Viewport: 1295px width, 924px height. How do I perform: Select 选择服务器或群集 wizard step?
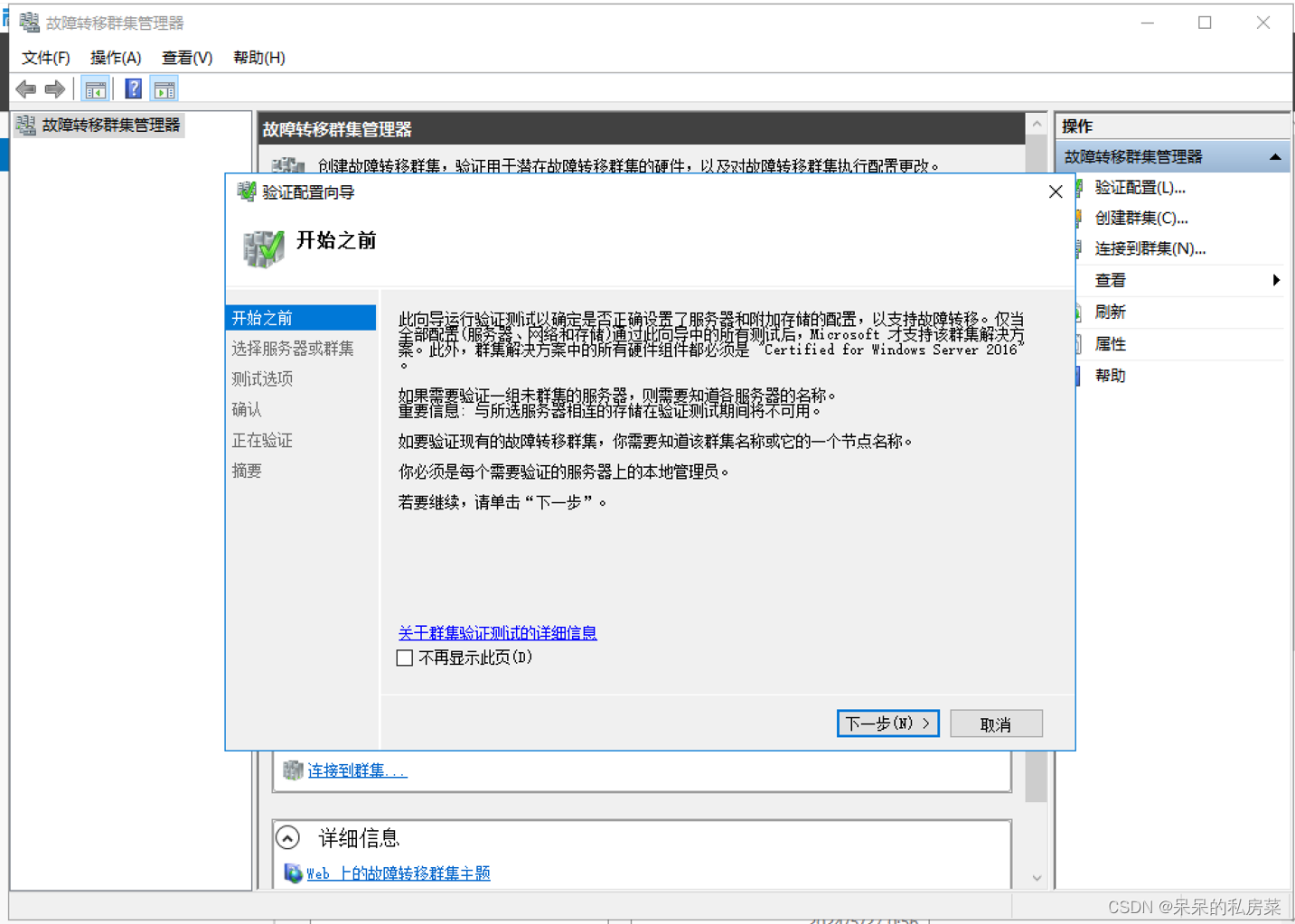pos(293,349)
